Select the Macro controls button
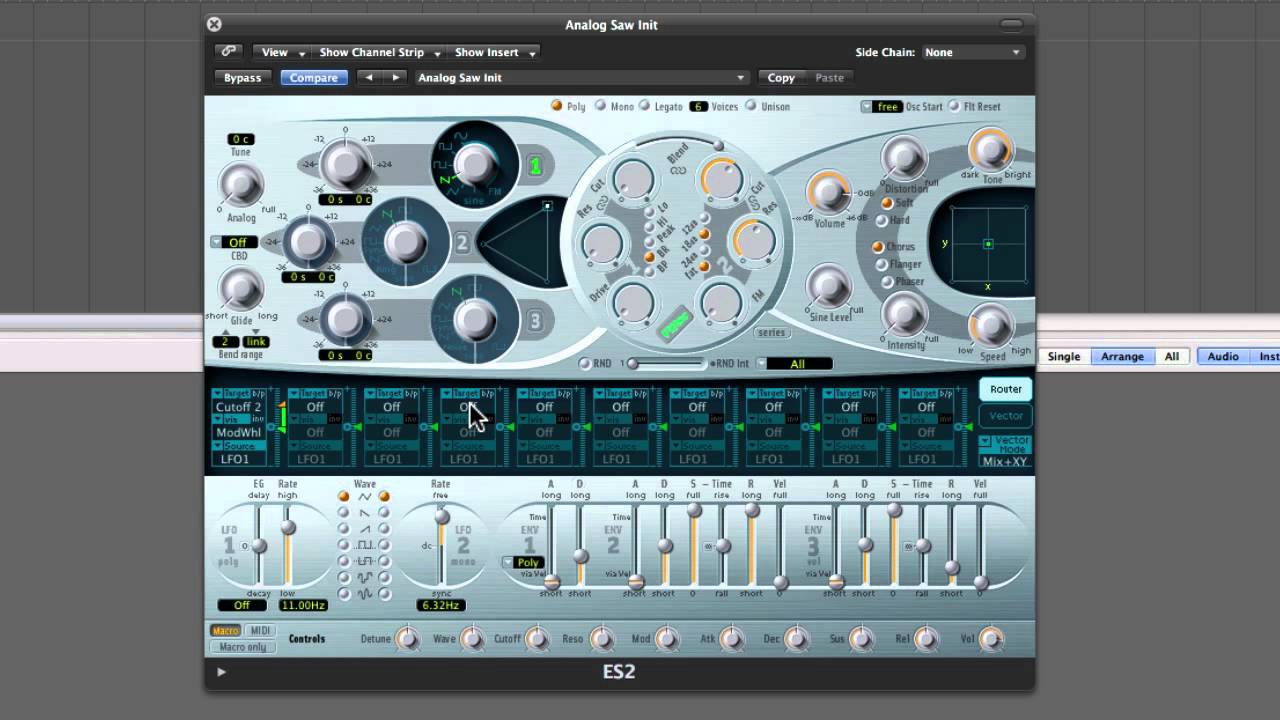The image size is (1280, 720). [226, 631]
